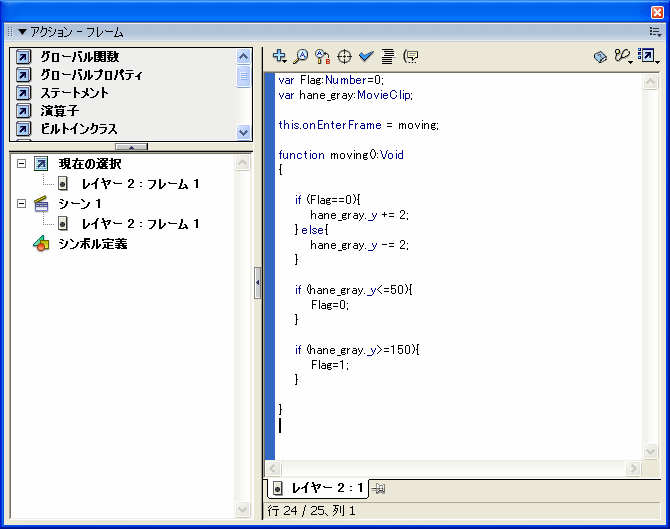Click 演算子 category icon
670x529 pixels.
tap(24, 111)
